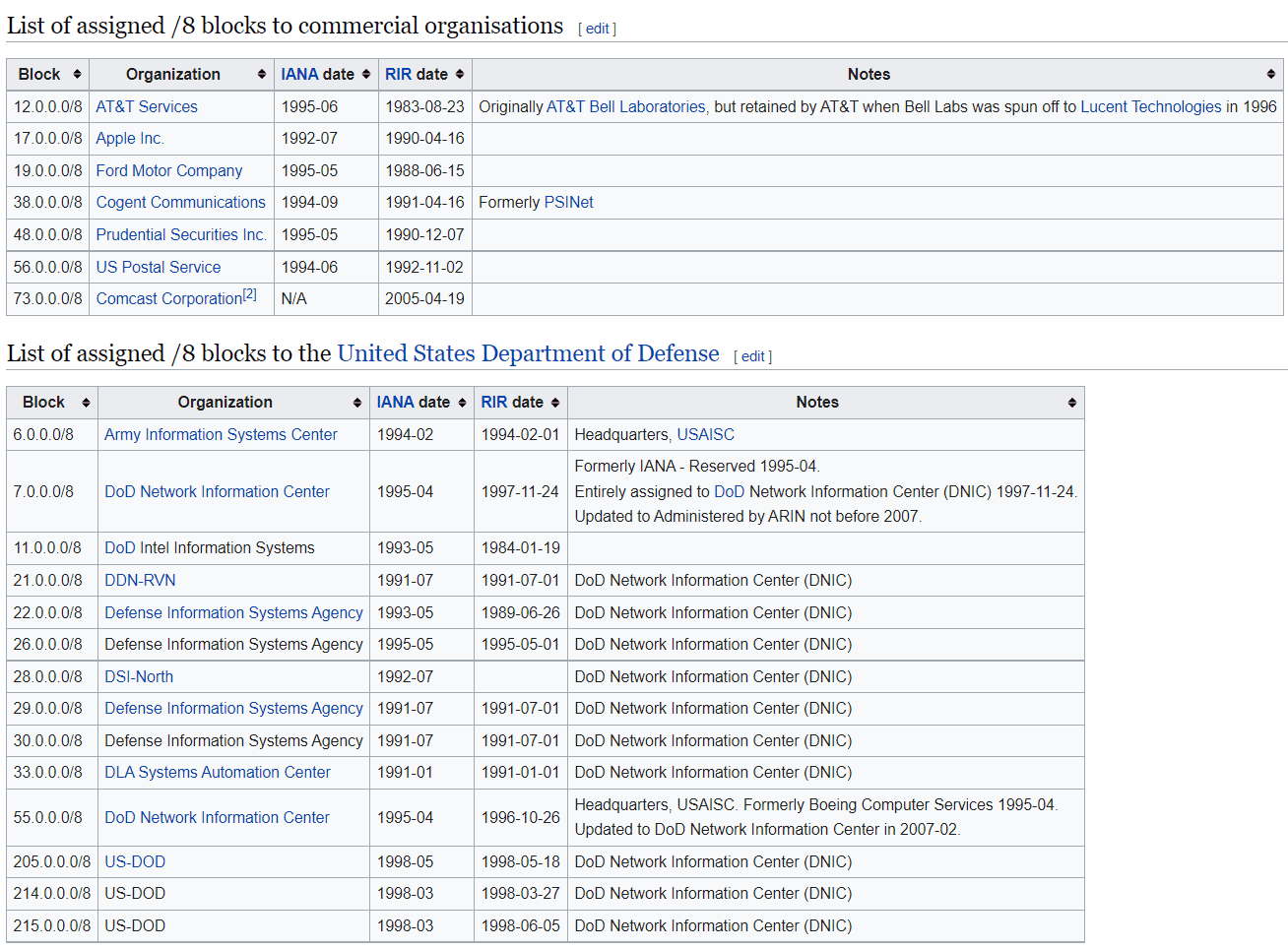Open IANA link in commercial table header
This screenshot has width=1288, height=950.
coord(299,75)
